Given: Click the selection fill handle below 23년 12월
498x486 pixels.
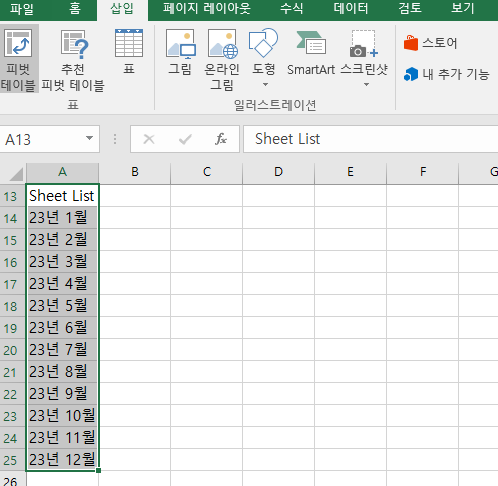Looking at the screenshot, I should click(x=98, y=470).
